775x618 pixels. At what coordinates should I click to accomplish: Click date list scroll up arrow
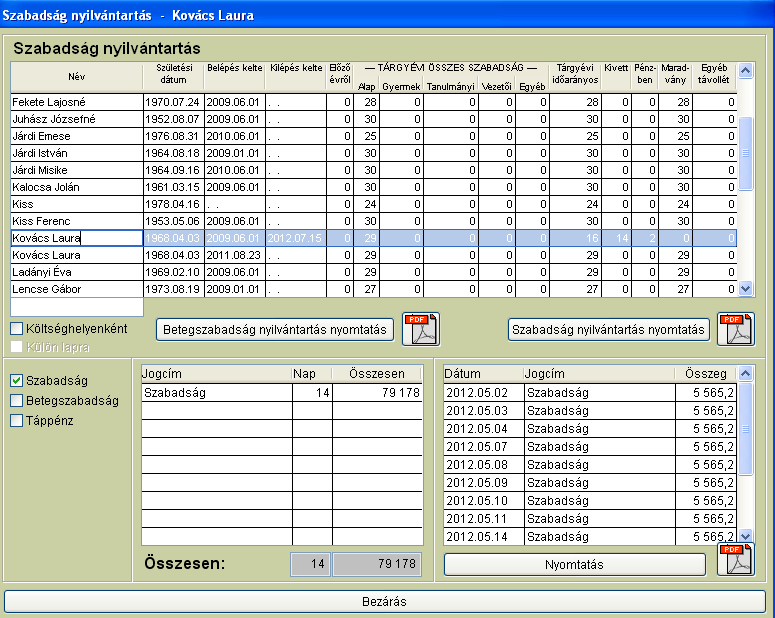point(746,373)
